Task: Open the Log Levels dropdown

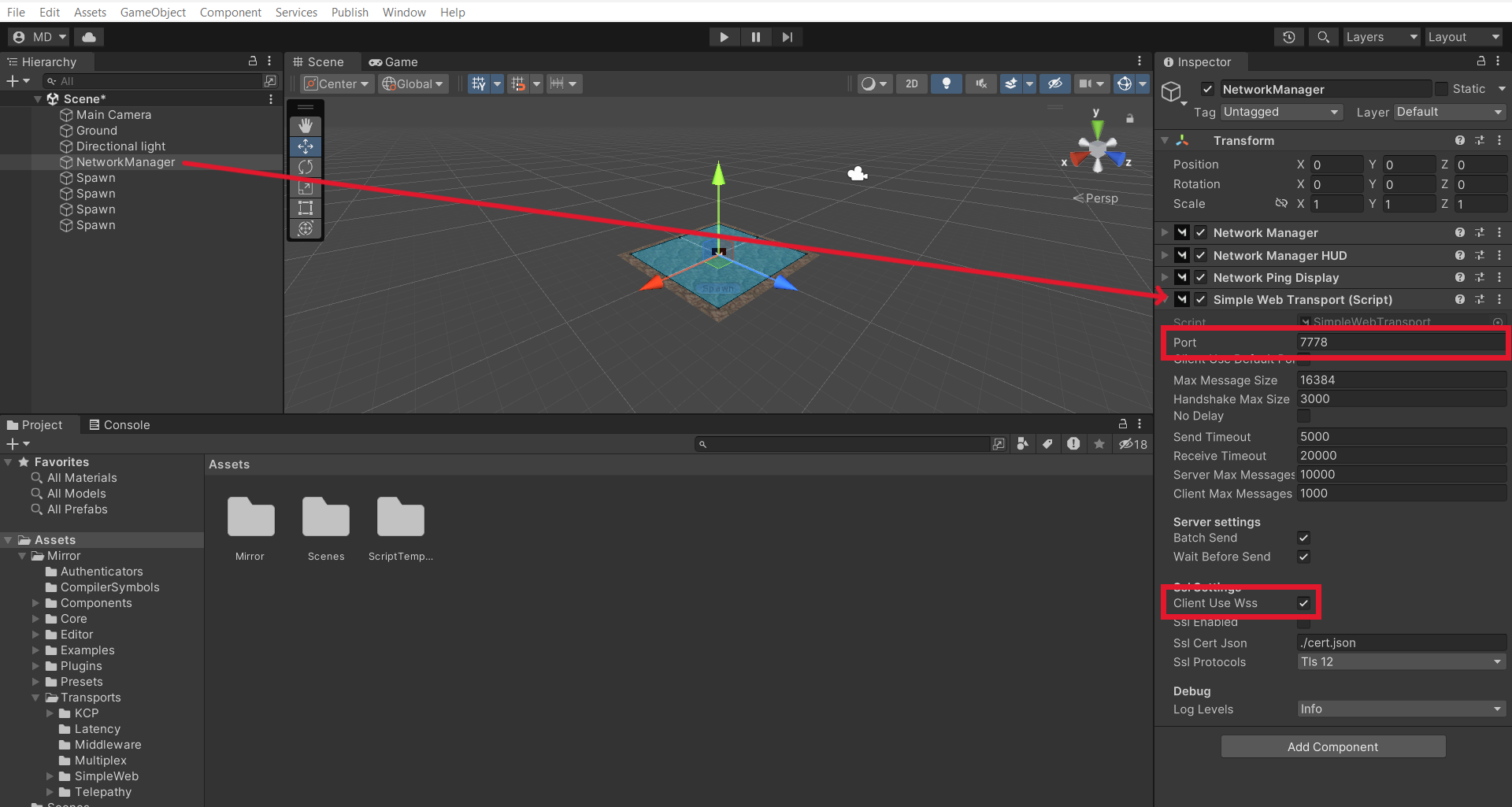Action: pyautogui.click(x=1401, y=709)
